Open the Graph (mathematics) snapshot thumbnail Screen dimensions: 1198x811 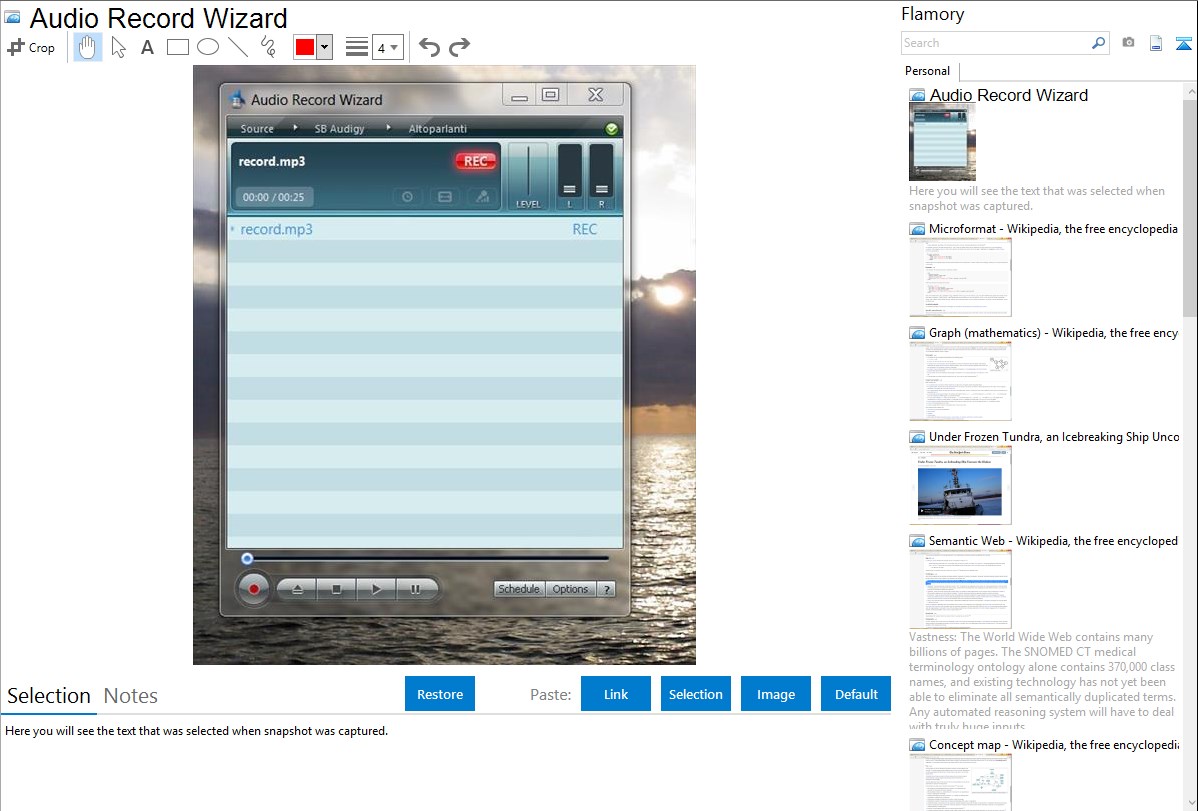click(960, 381)
